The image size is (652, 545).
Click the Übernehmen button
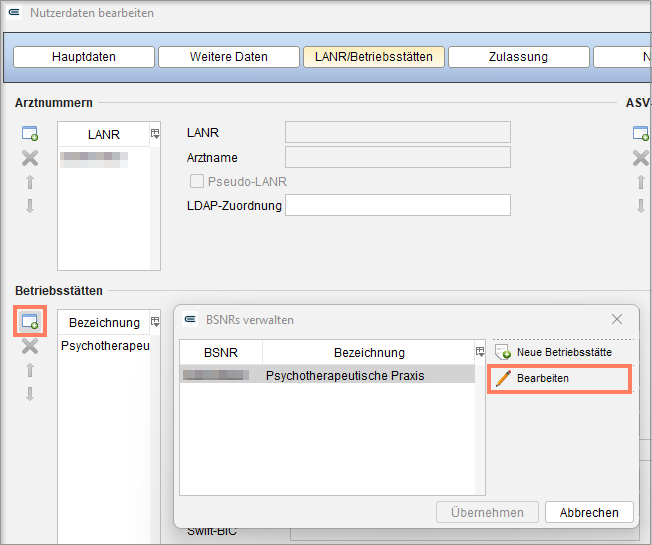coord(487,512)
